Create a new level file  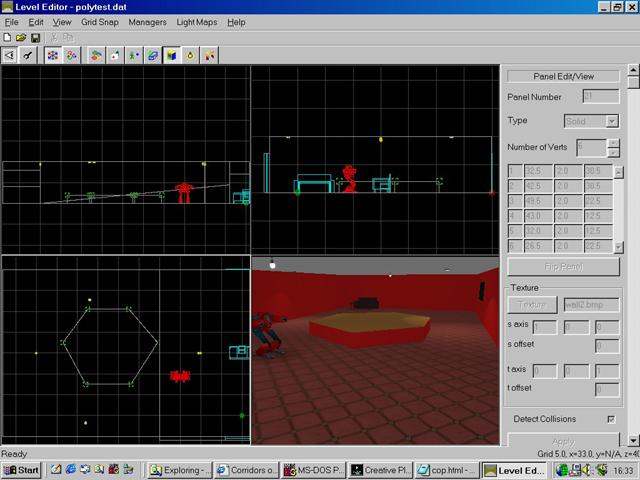[x=7, y=38]
